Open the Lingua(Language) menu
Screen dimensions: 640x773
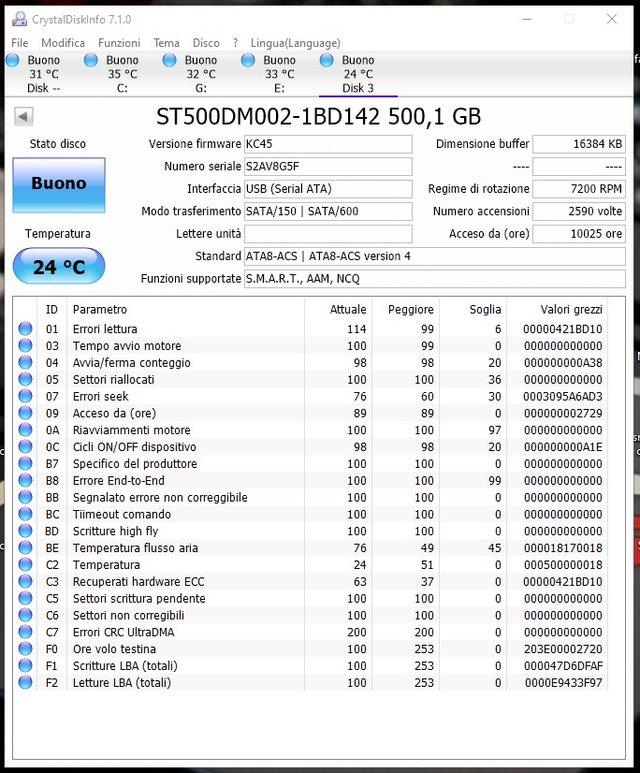click(295, 43)
